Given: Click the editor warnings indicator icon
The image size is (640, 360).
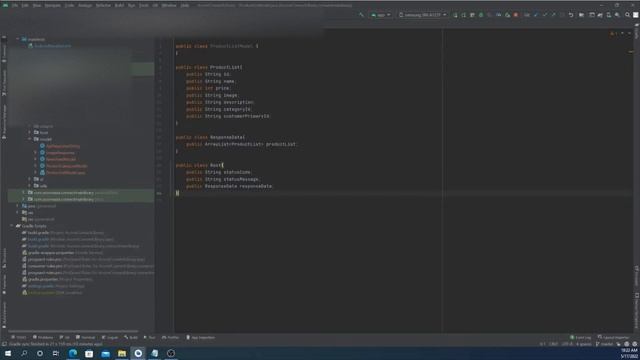Looking at the screenshot, I should [x=612, y=33].
